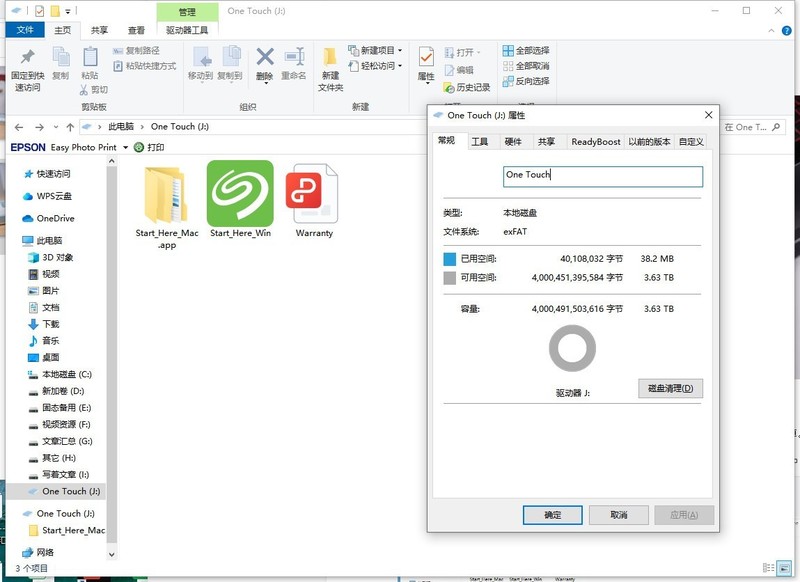Viewport: 800px width, 582px height.
Task: Switch to Tools tab in properties
Action: coord(480,142)
